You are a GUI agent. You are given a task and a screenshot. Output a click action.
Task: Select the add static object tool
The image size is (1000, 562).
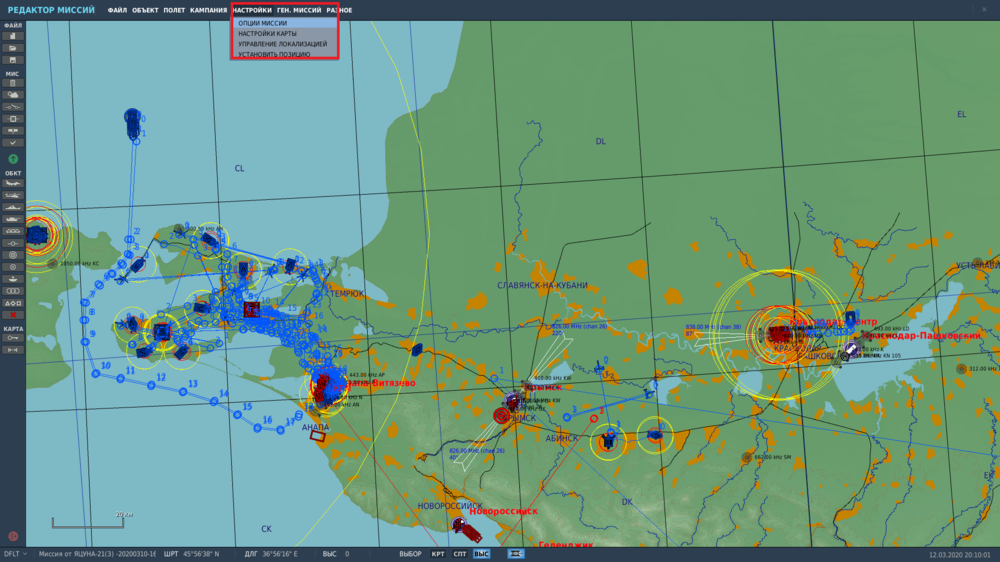[x=13, y=231]
